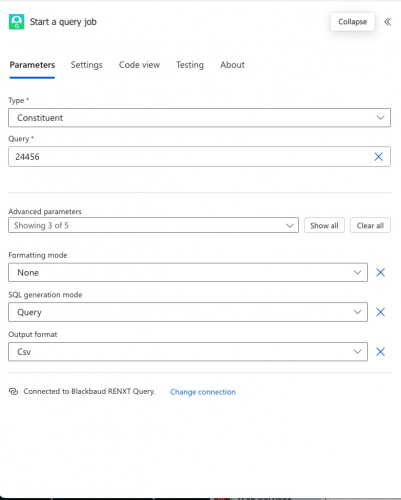The image size is (401, 500).
Task: Click the connection link icon
Action: [x=13, y=391]
